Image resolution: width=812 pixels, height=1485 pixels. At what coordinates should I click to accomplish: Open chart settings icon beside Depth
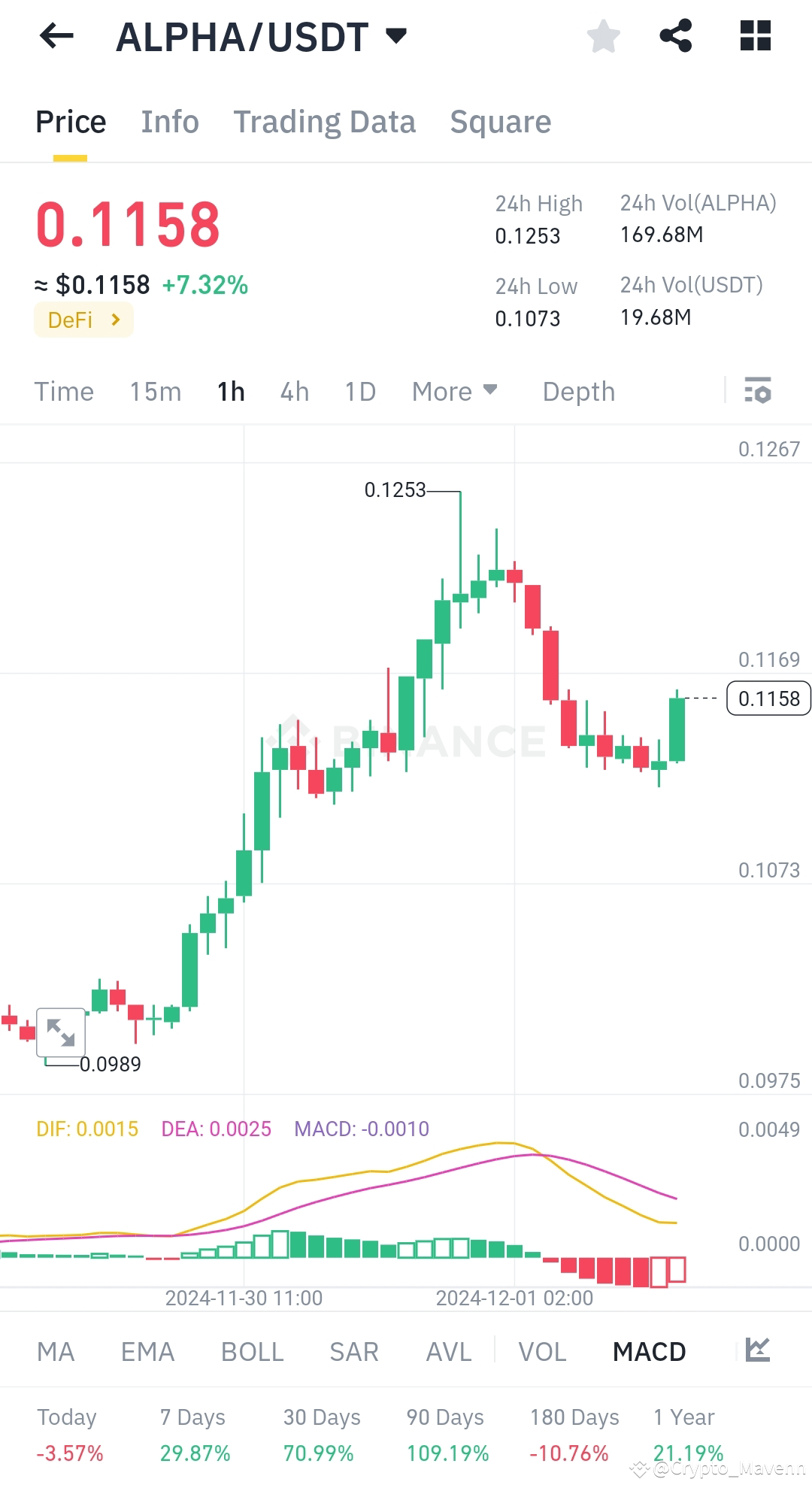coord(759,391)
